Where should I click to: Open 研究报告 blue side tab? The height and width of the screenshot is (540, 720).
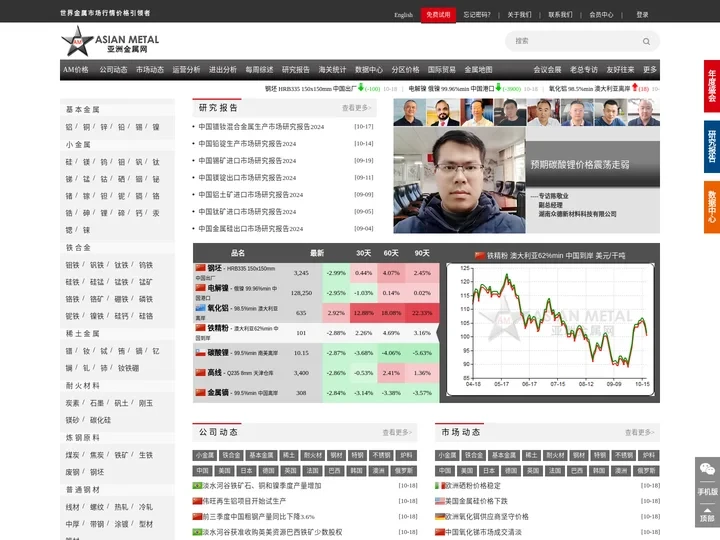pyautogui.click(x=712, y=146)
